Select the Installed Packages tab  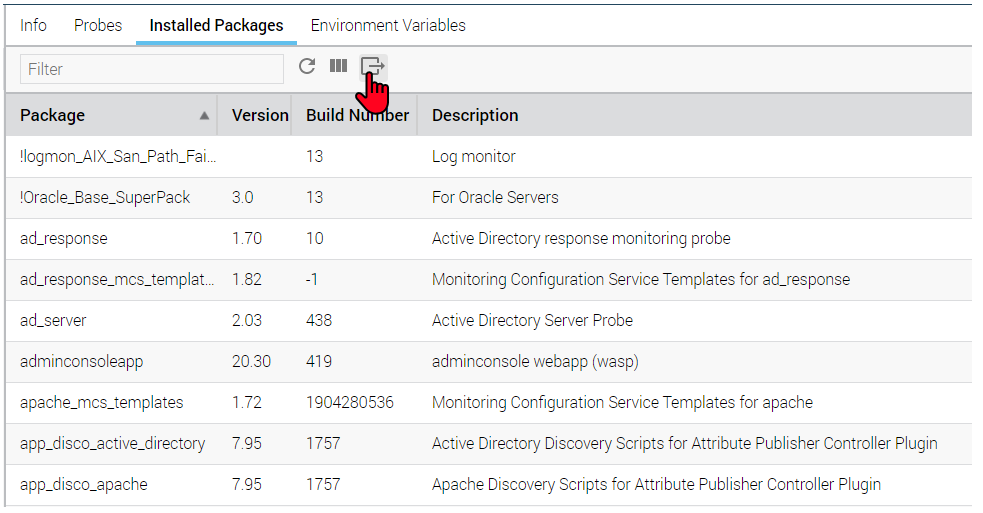click(x=216, y=25)
